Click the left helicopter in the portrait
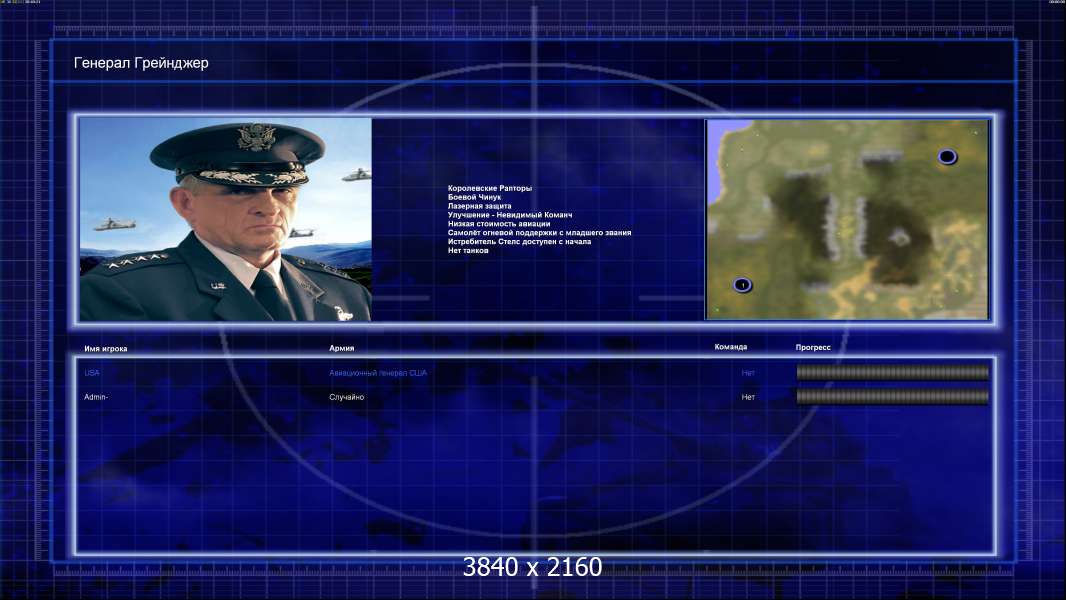1066x600 pixels. pyautogui.click(x=114, y=224)
